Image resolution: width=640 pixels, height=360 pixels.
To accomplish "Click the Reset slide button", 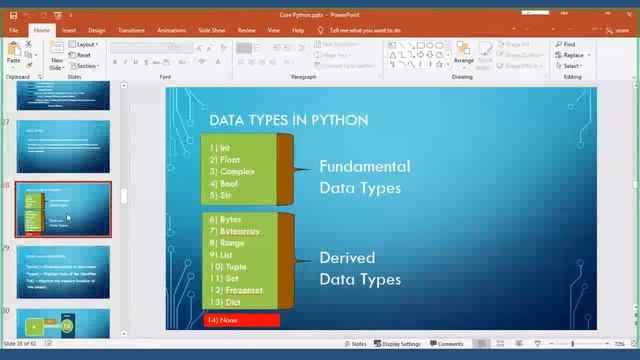I will tap(80, 55).
